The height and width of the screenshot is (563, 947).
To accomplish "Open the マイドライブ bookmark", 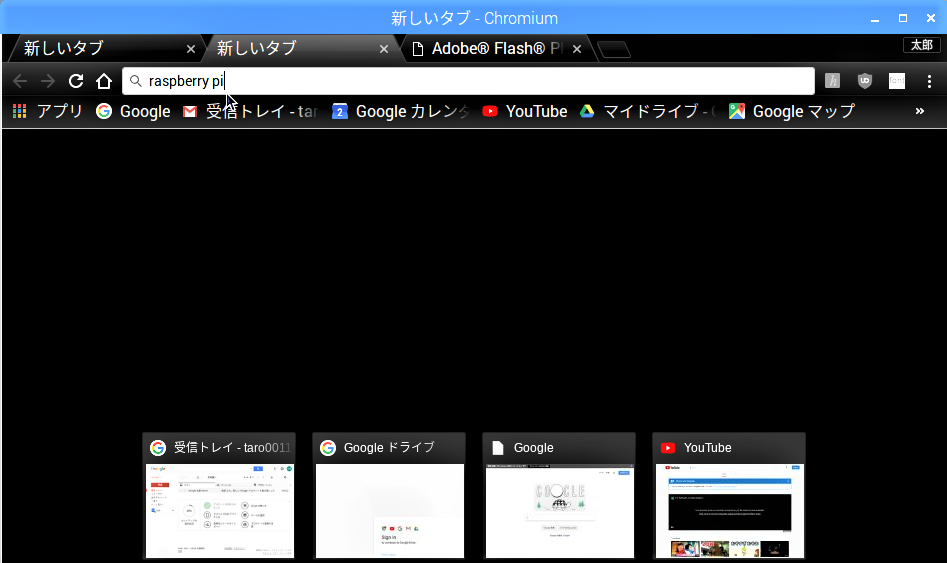I will click(x=648, y=111).
